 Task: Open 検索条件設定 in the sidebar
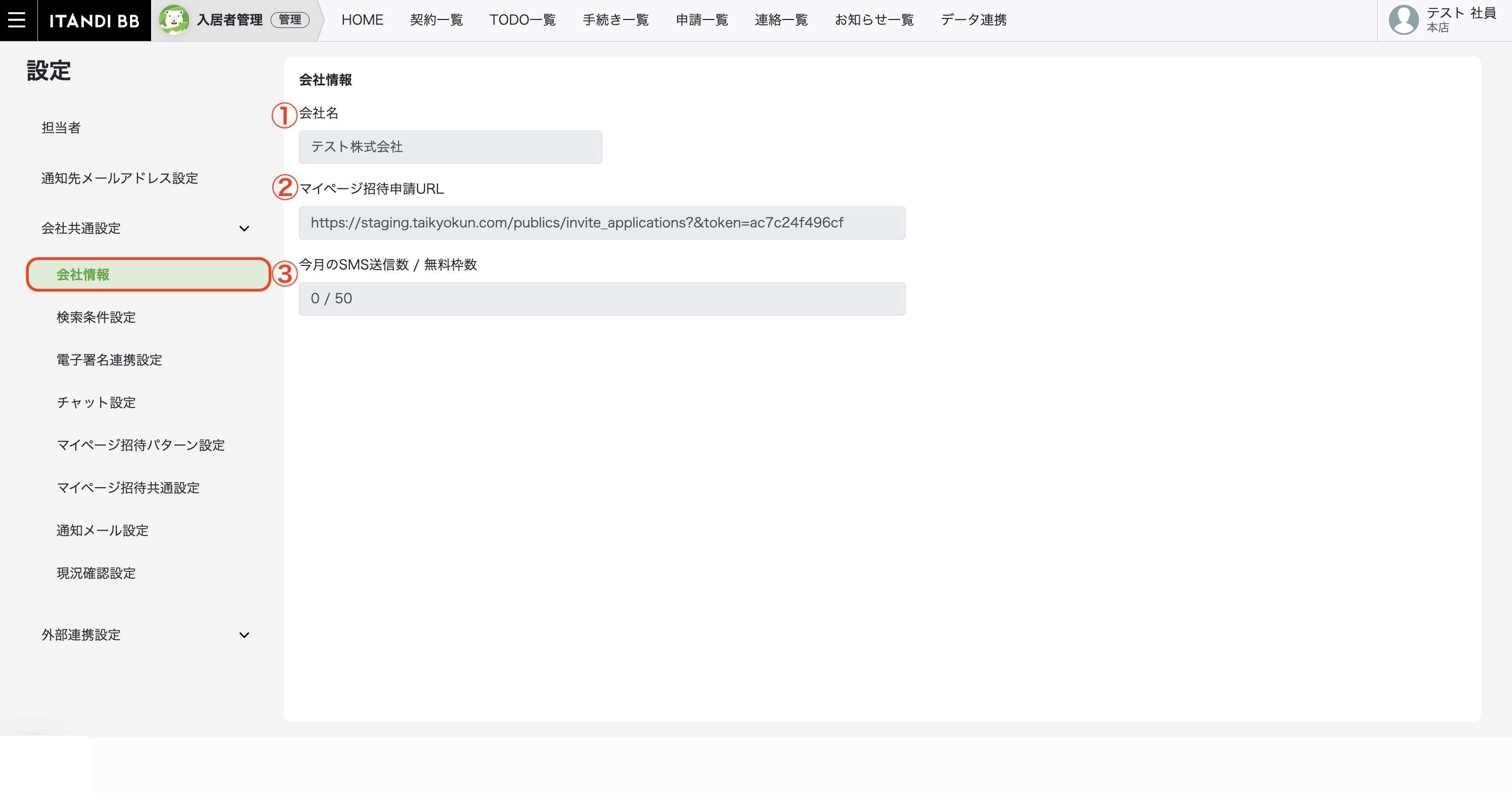click(96, 317)
